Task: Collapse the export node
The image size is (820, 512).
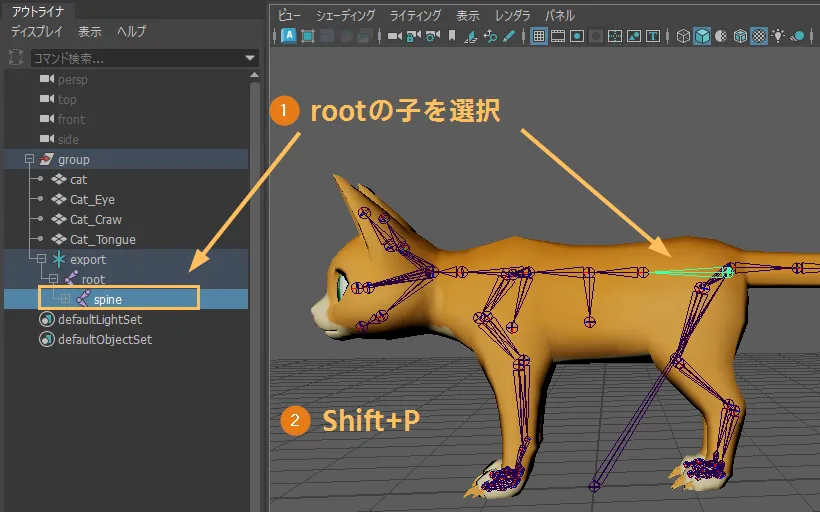Action: pyautogui.click(x=41, y=259)
